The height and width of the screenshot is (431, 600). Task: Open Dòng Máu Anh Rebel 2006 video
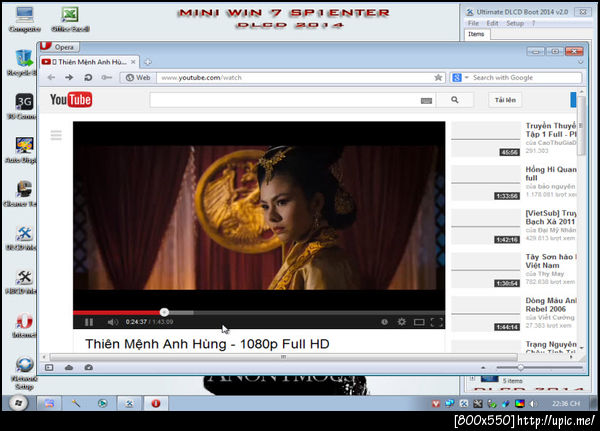click(x=551, y=304)
